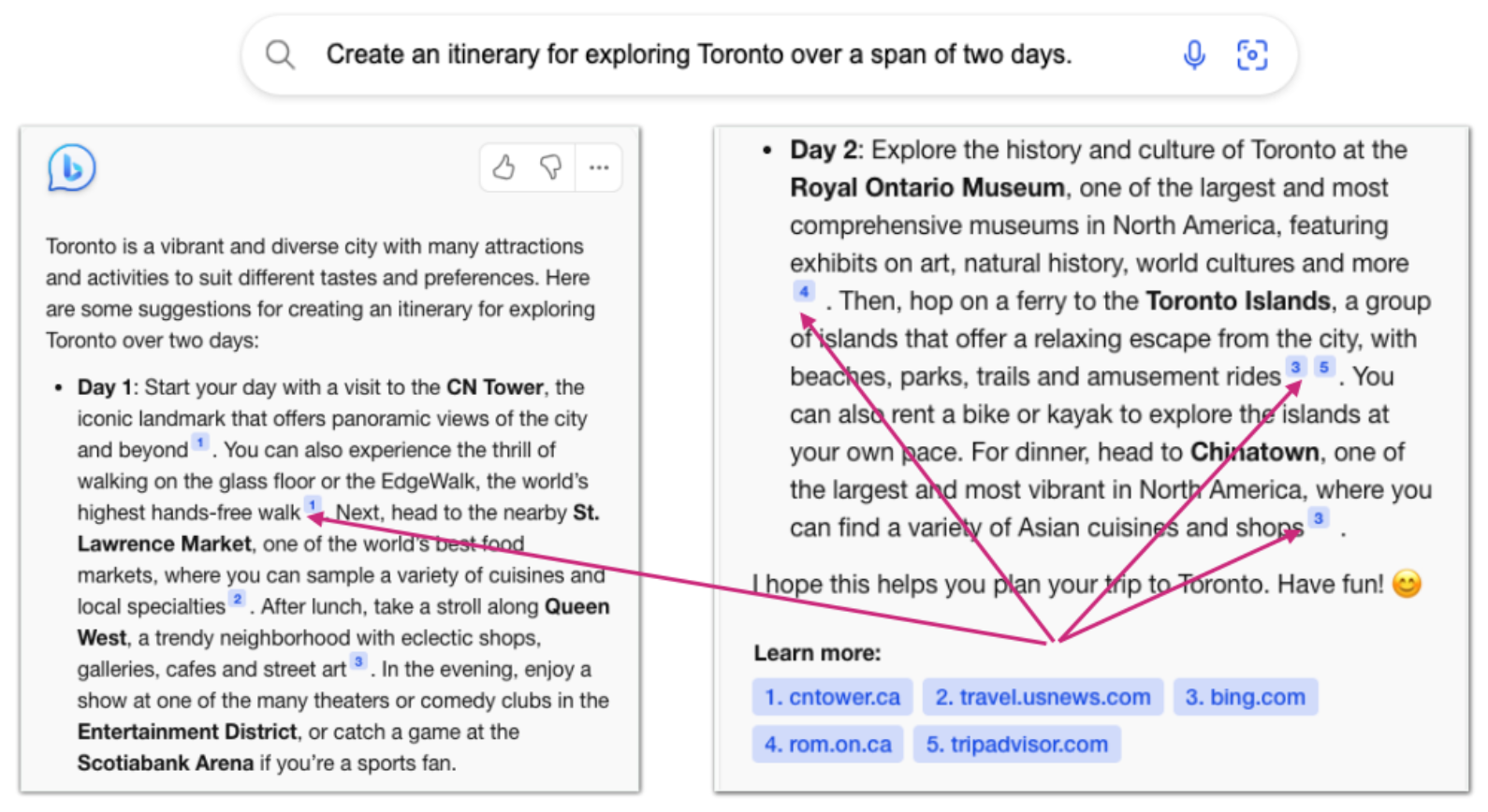Open citation 5 after 'amusement rides'
This screenshot has width=1488, height=812.
pyautogui.click(x=1324, y=367)
